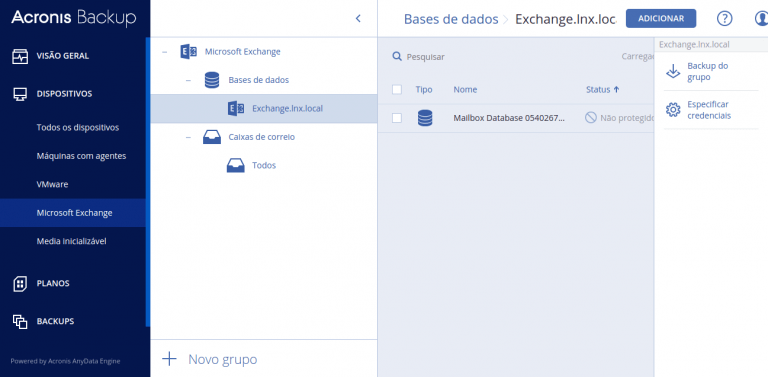The image size is (768, 377).
Task: Click the Dispositivos computer icon
Action: pos(21,94)
